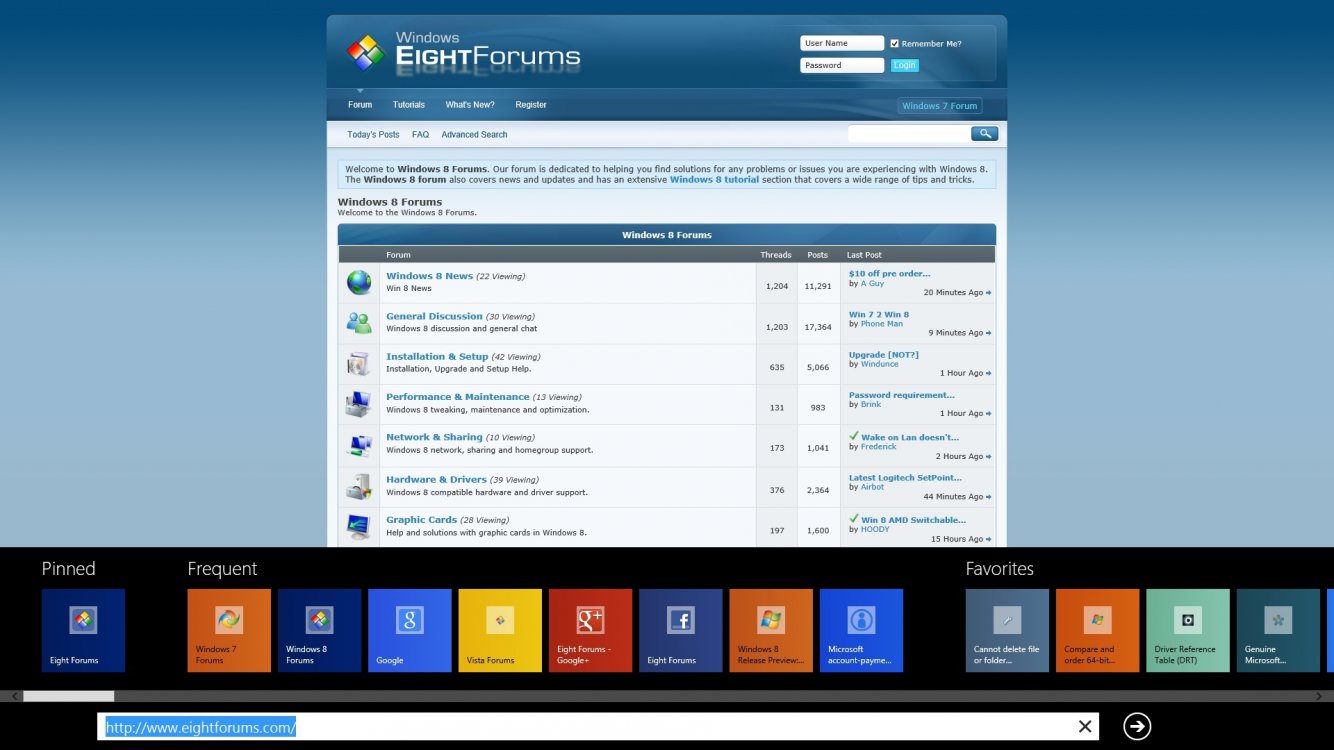Go to last post arrow in General Discussion row

989,333
